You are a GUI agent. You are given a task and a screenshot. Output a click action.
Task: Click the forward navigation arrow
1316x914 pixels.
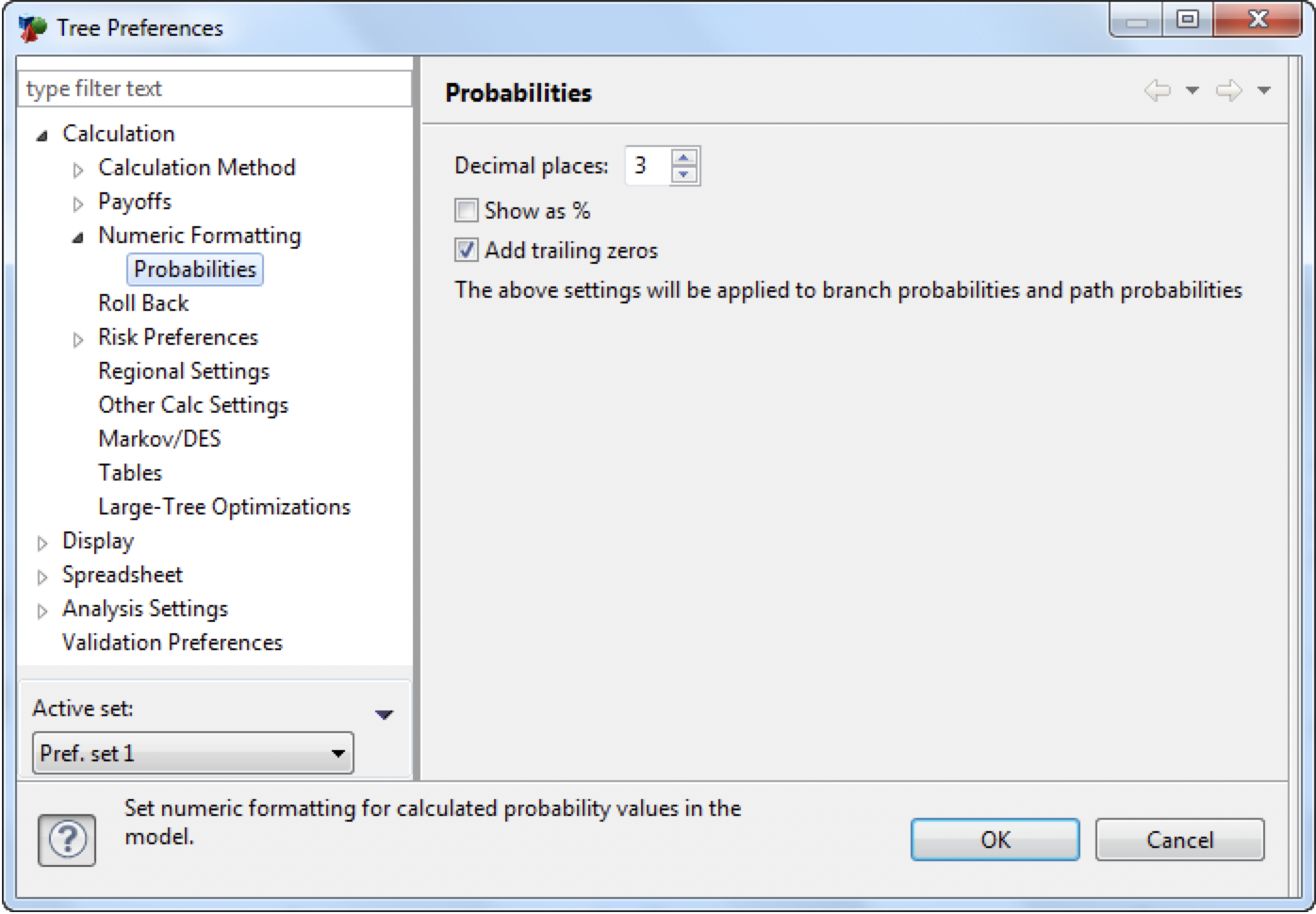(x=1230, y=91)
